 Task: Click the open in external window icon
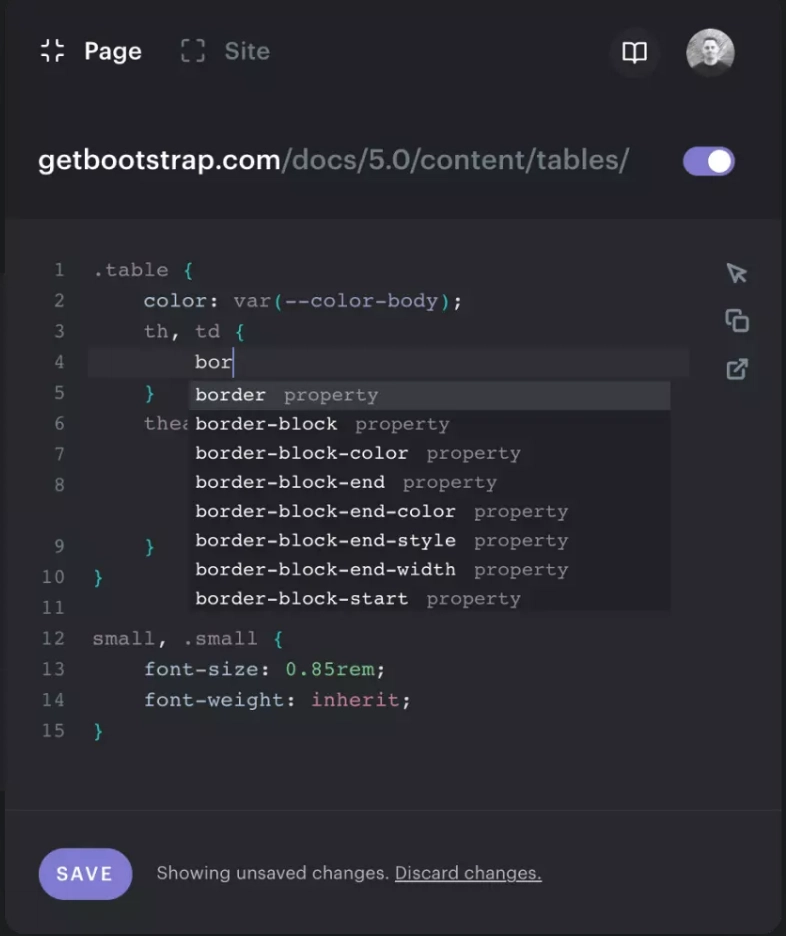click(x=737, y=369)
